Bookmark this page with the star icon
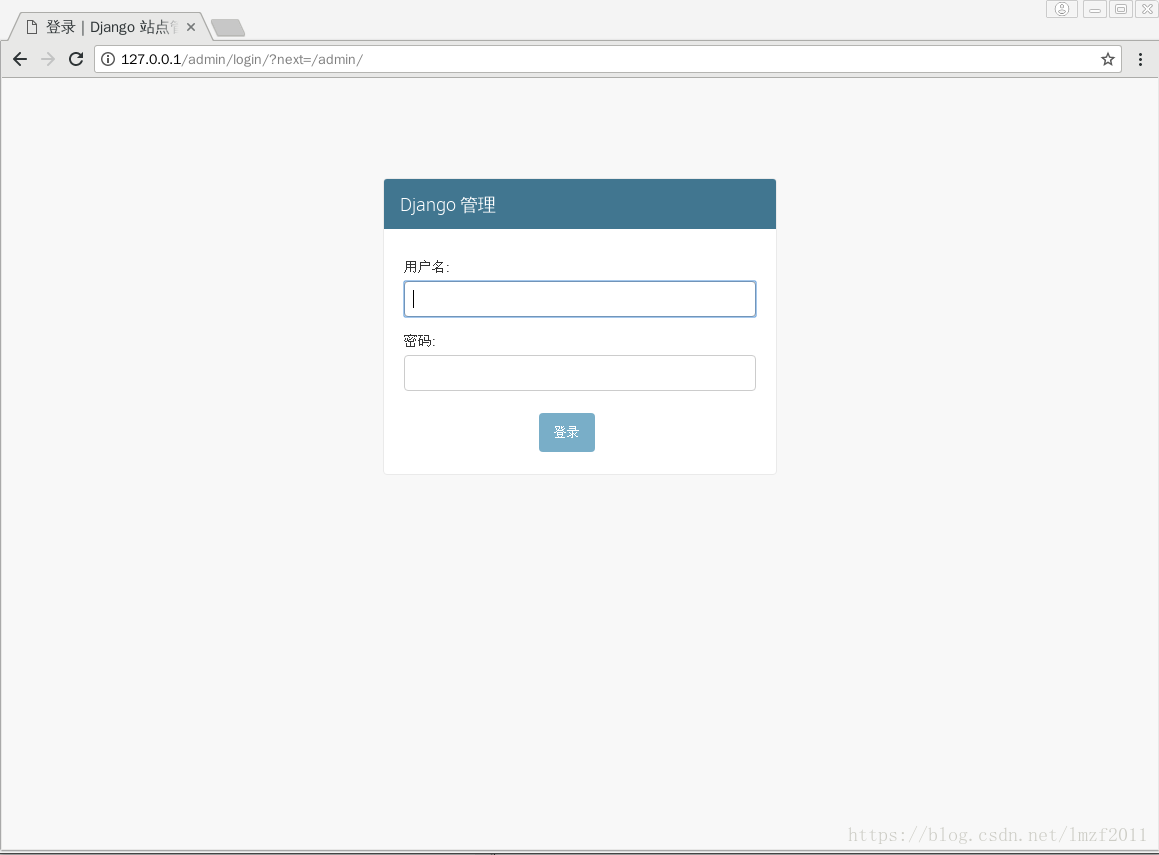This screenshot has height=855, width=1159. pyautogui.click(x=1107, y=59)
